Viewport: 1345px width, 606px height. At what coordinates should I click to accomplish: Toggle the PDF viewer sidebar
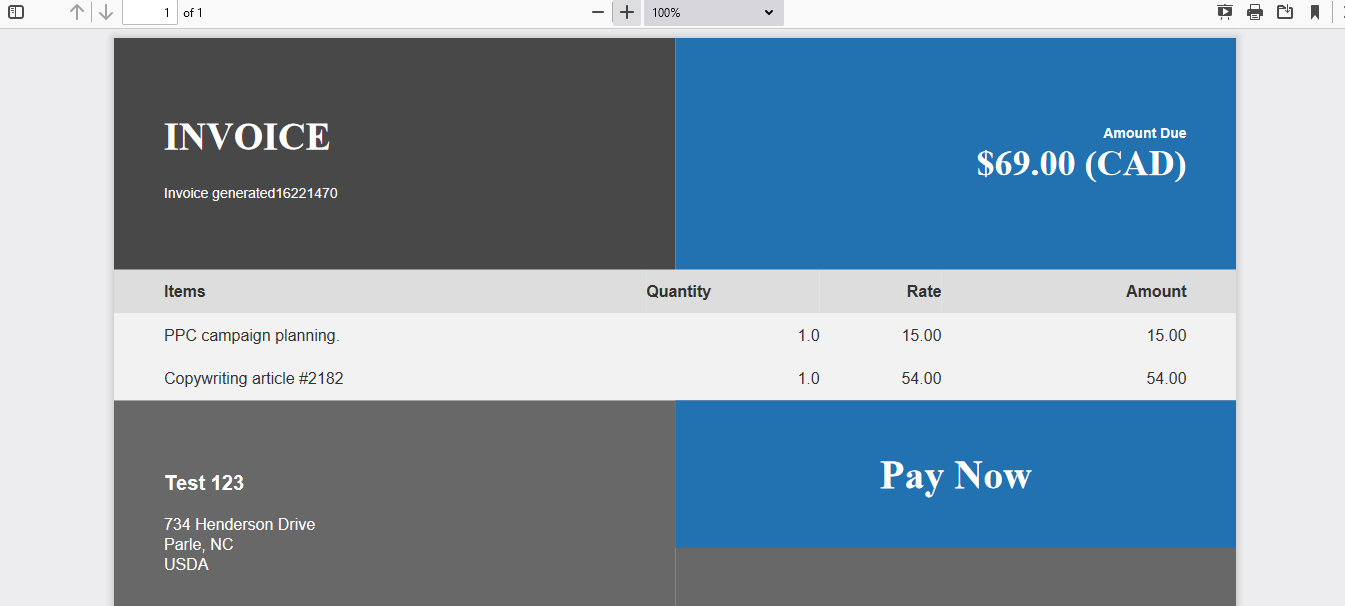16,12
